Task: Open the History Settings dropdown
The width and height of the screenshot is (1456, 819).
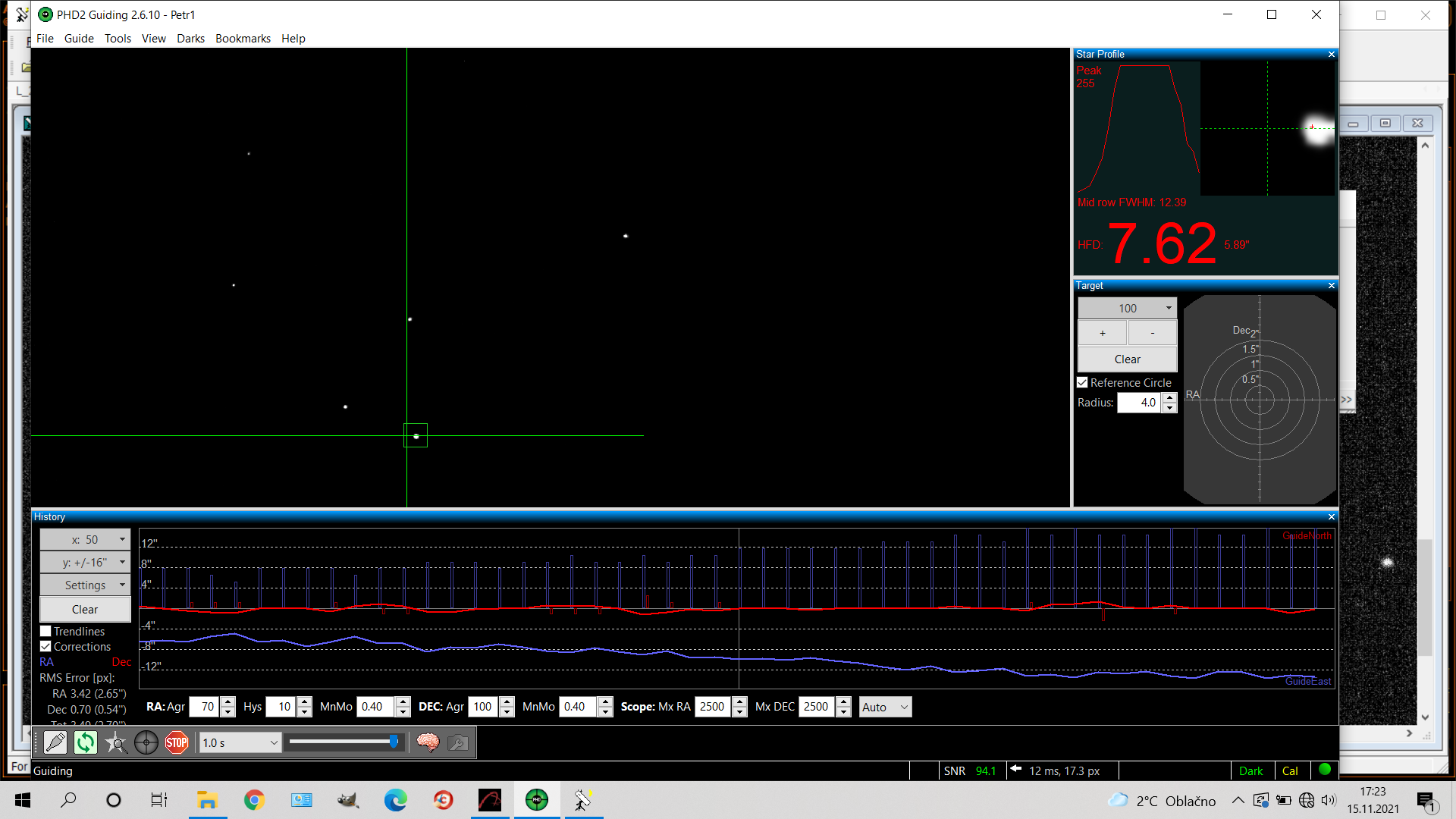Action: coord(85,585)
